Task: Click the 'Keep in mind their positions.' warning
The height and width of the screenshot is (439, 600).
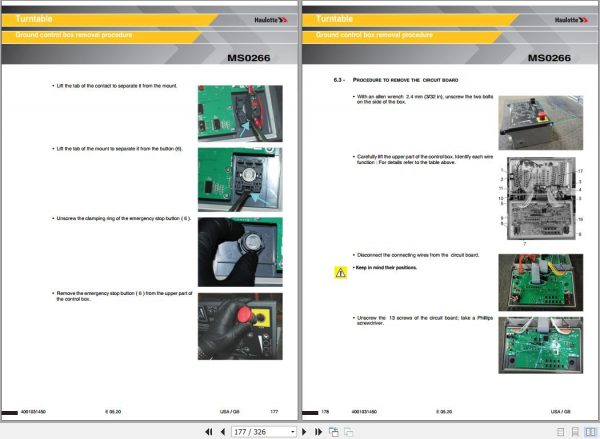Action: (386, 268)
